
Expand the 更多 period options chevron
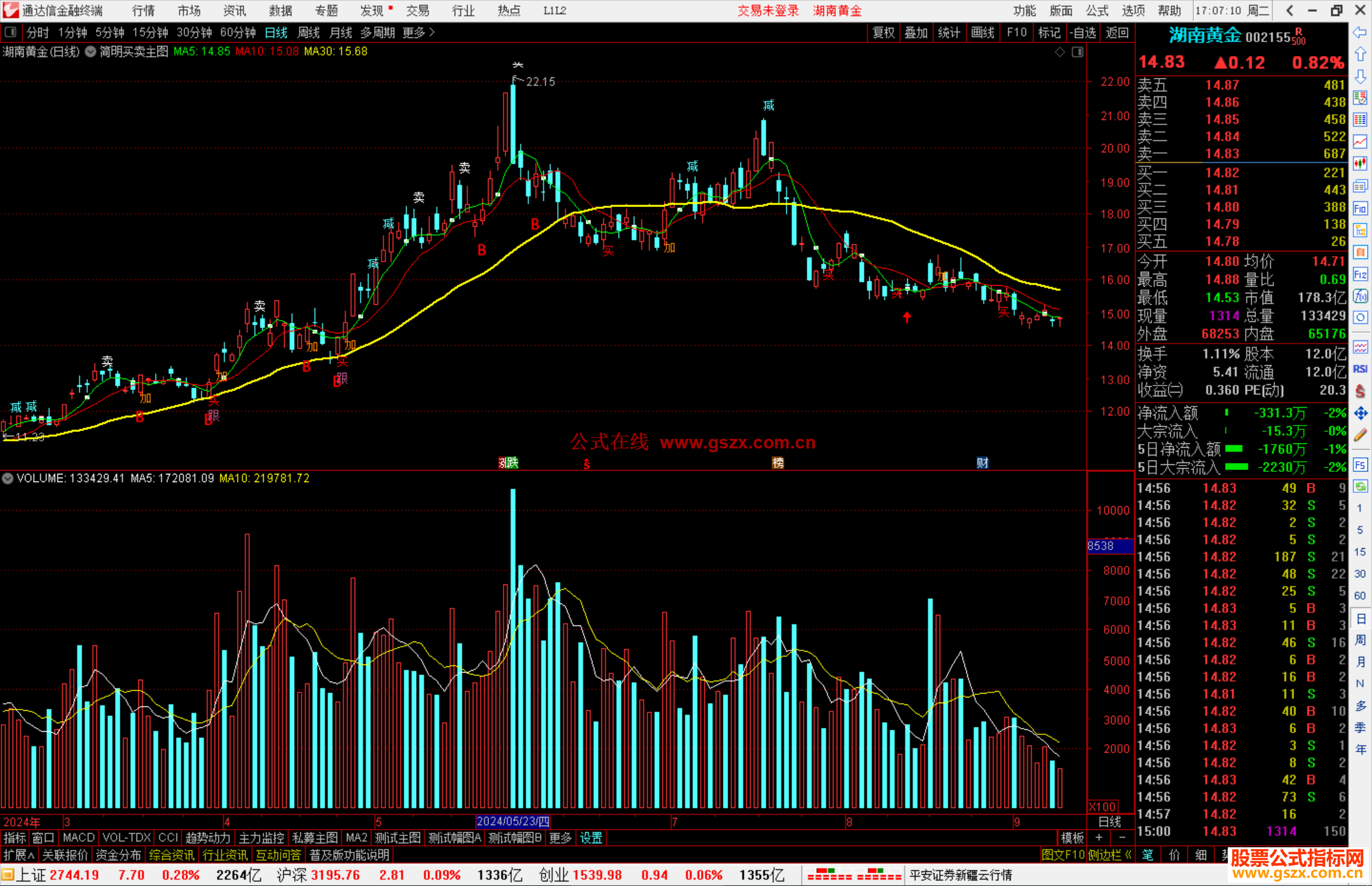tap(433, 32)
